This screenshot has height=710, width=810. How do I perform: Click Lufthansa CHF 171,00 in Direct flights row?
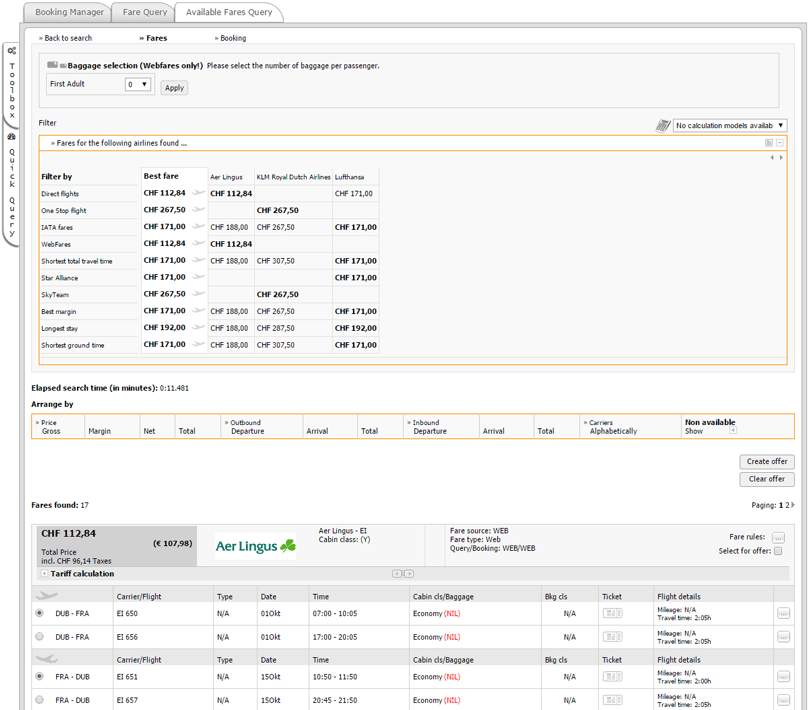click(353, 193)
